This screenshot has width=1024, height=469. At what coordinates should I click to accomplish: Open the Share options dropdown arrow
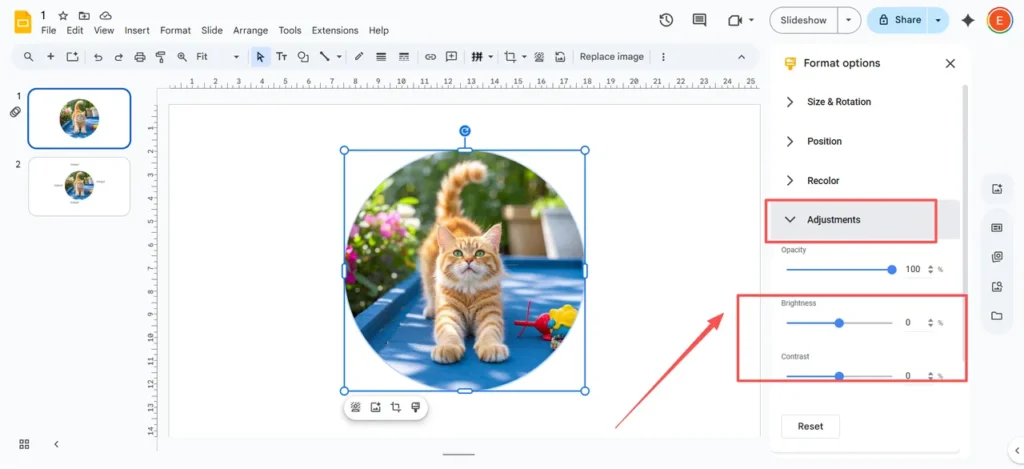(938, 20)
